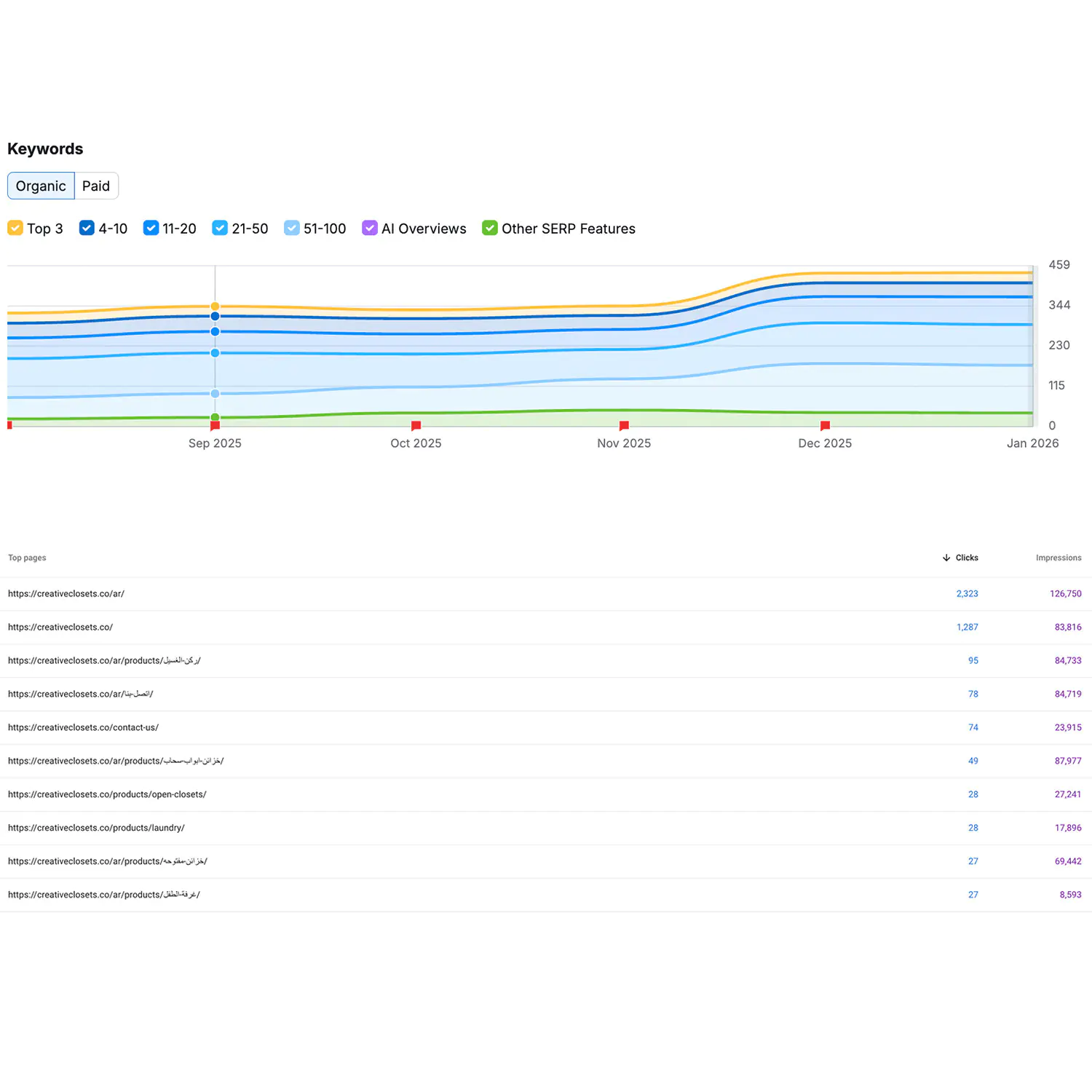Viewport: 1092px width, 1092px height.
Task: Disable the 11-20 positions checkbox
Action: coord(151,228)
